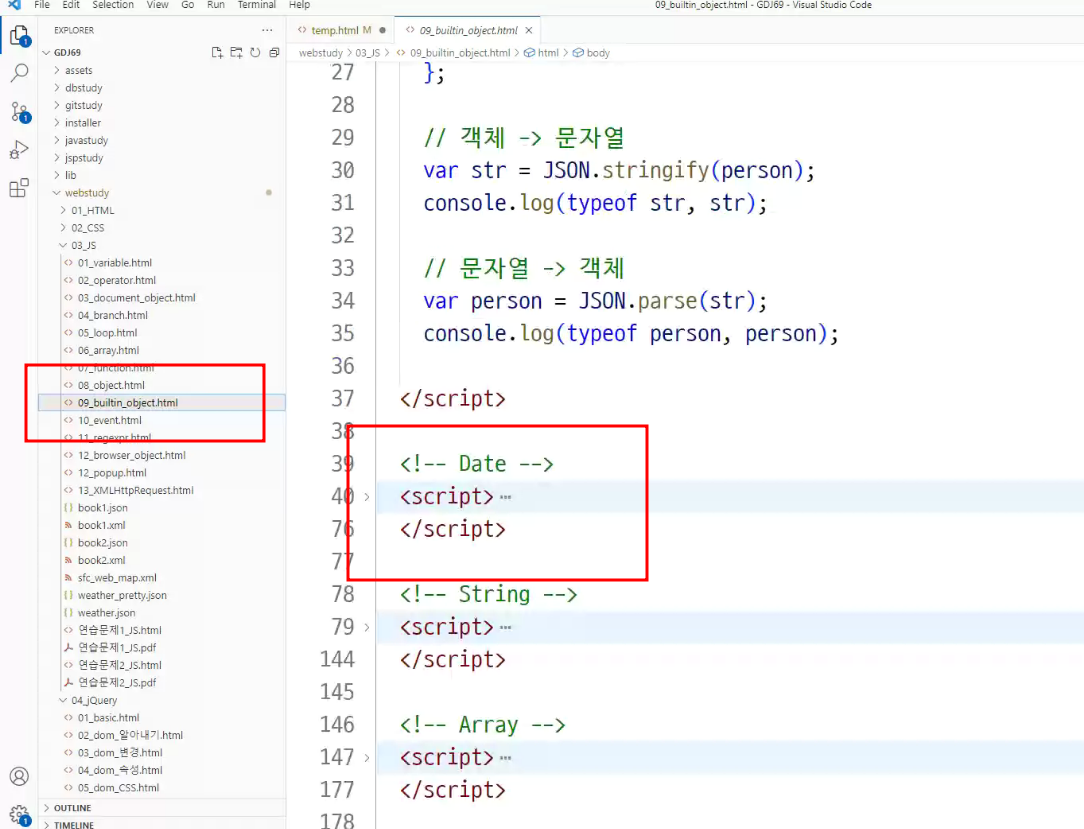1084x829 pixels.
Task: Close the 09_builtin_object.html tab
Action: tap(529, 30)
